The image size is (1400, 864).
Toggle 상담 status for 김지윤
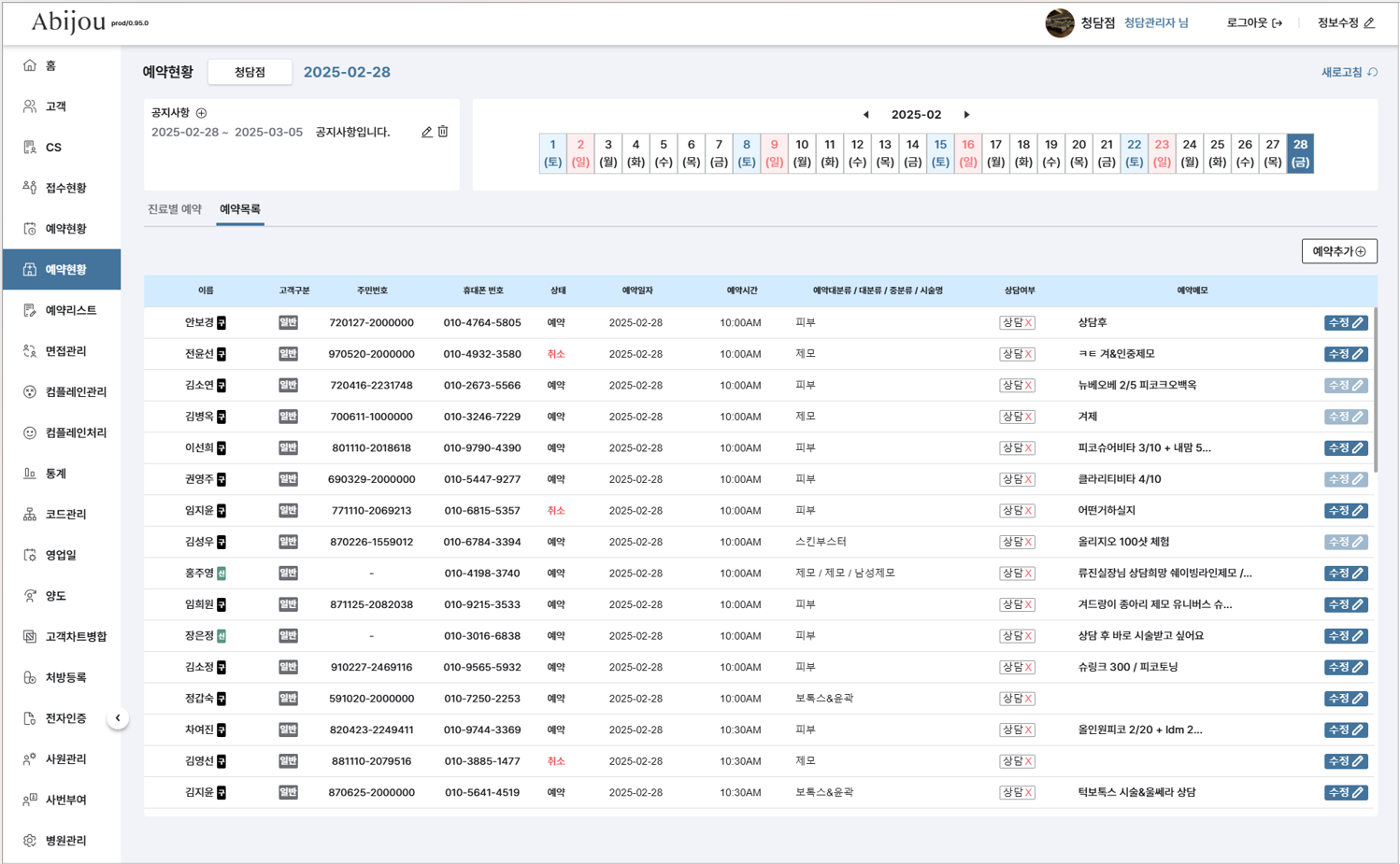tap(1017, 793)
